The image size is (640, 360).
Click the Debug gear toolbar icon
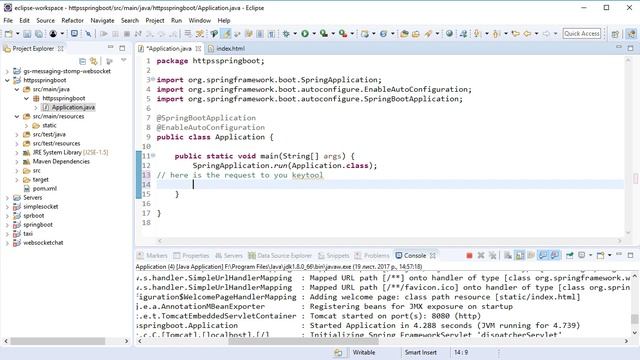(x=286, y=34)
